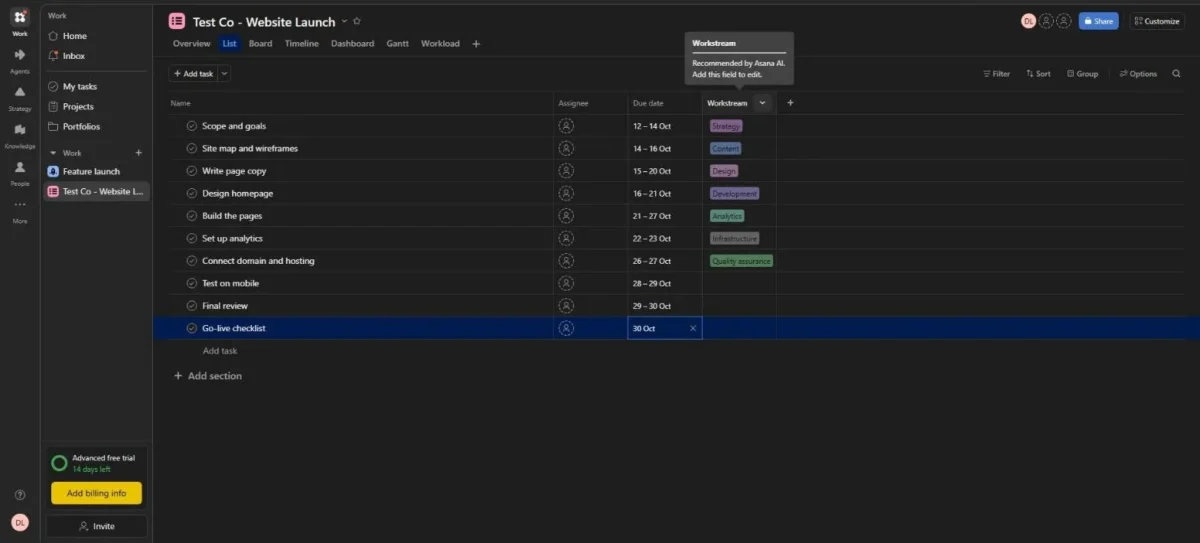
Task: Click the Analytics workstream tag
Action: click(x=727, y=216)
